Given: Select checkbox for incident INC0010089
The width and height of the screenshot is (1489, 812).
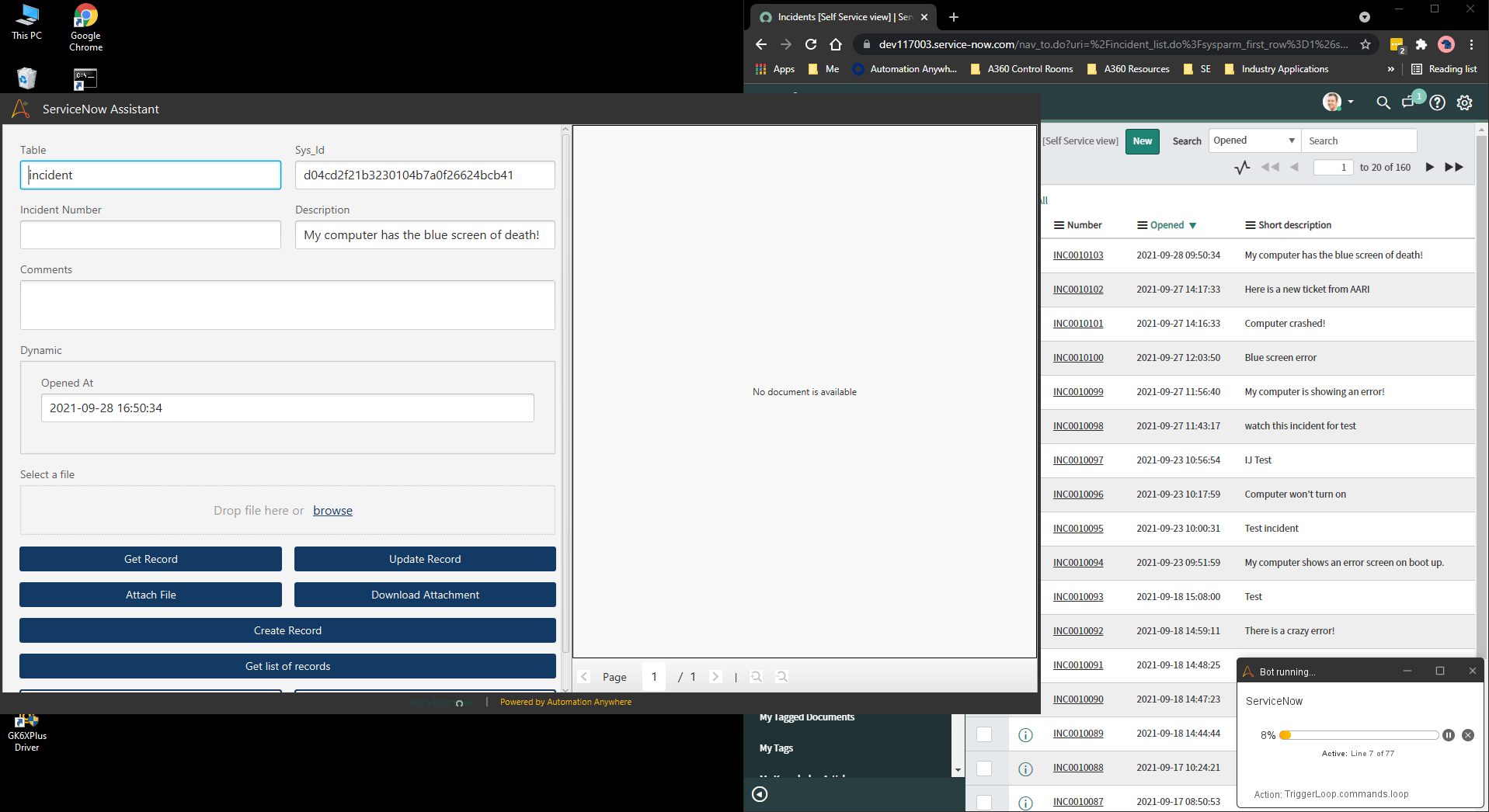Looking at the screenshot, I should point(984,734).
